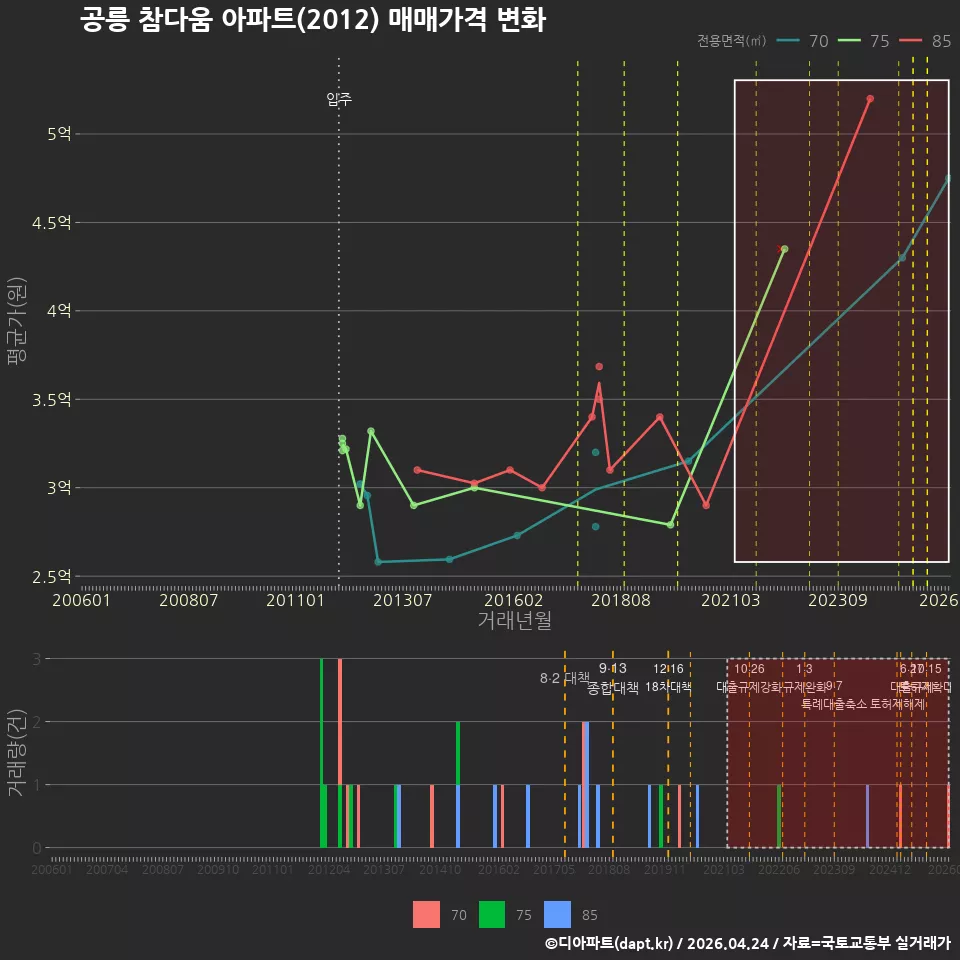The image size is (960, 960).
Task: Click the teal data point near 4.3억
Action: point(902,258)
